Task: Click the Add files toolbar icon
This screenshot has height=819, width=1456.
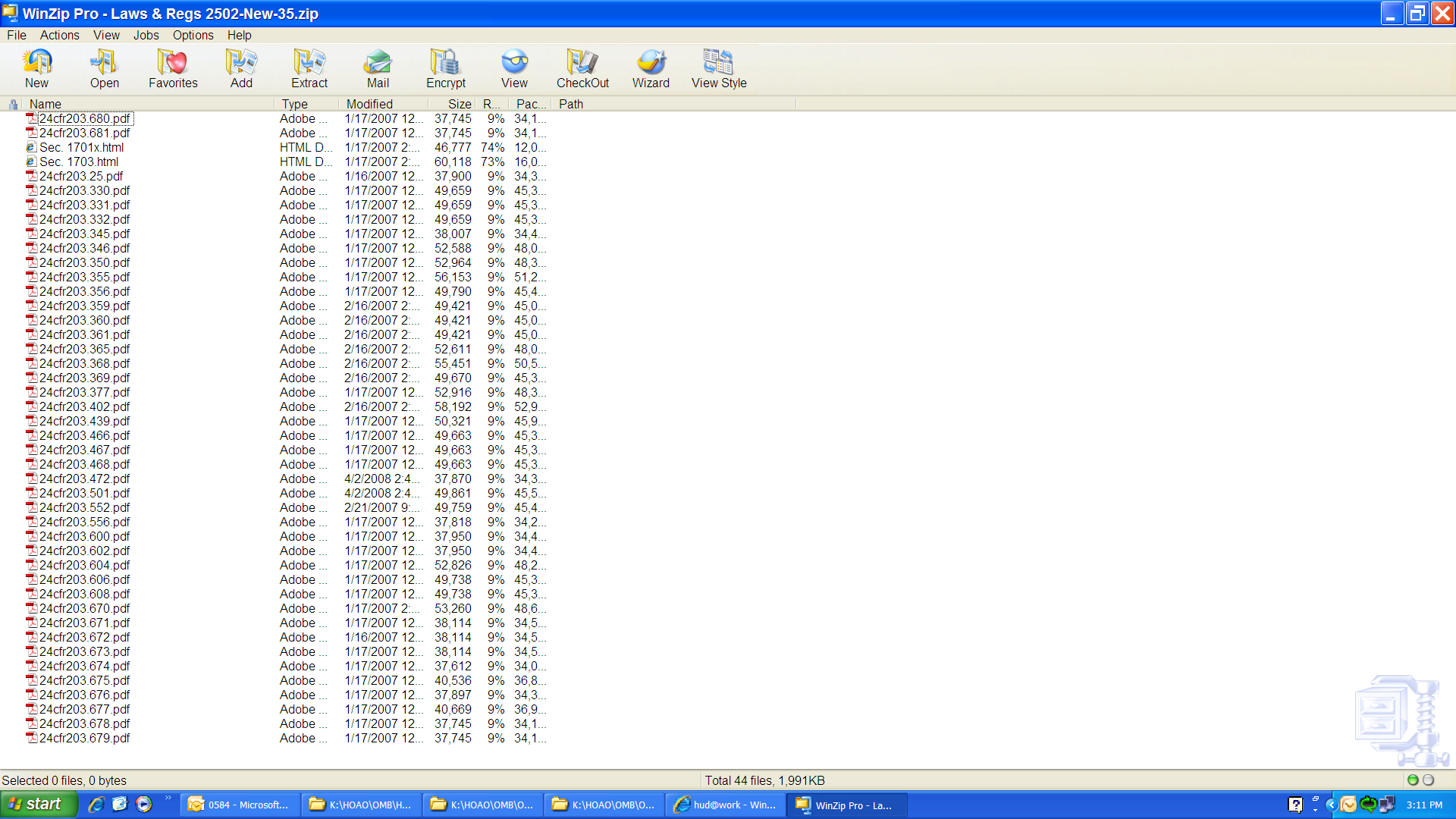Action: [x=241, y=68]
